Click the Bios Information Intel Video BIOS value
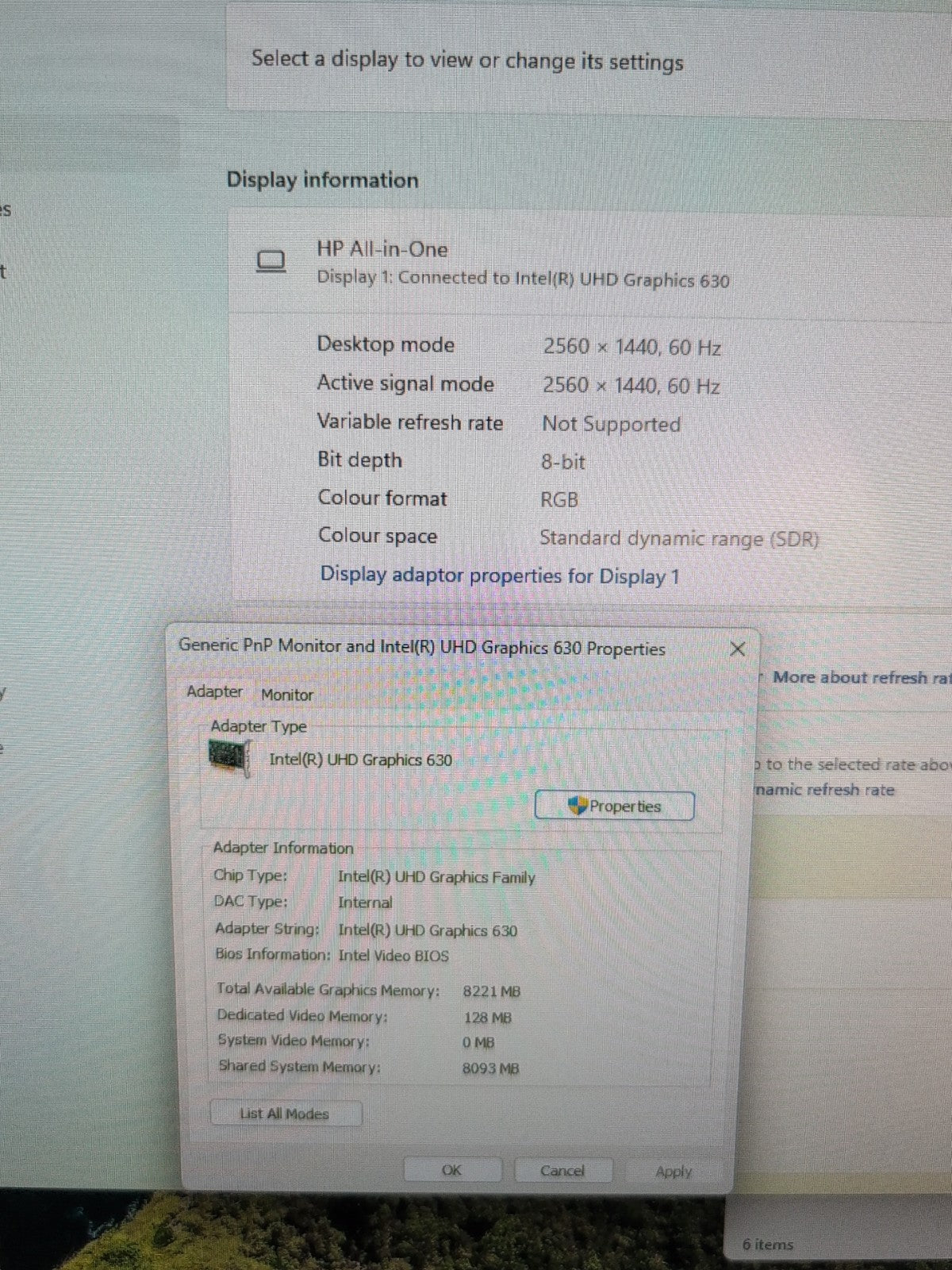952x1270 pixels. coord(393,956)
